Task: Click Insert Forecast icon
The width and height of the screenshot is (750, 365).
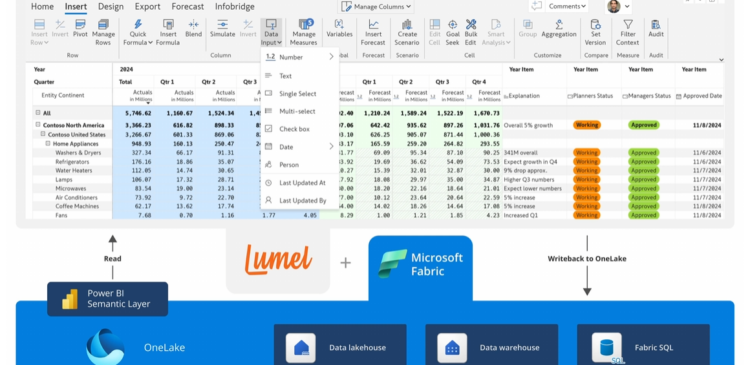Action: (x=374, y=24)
